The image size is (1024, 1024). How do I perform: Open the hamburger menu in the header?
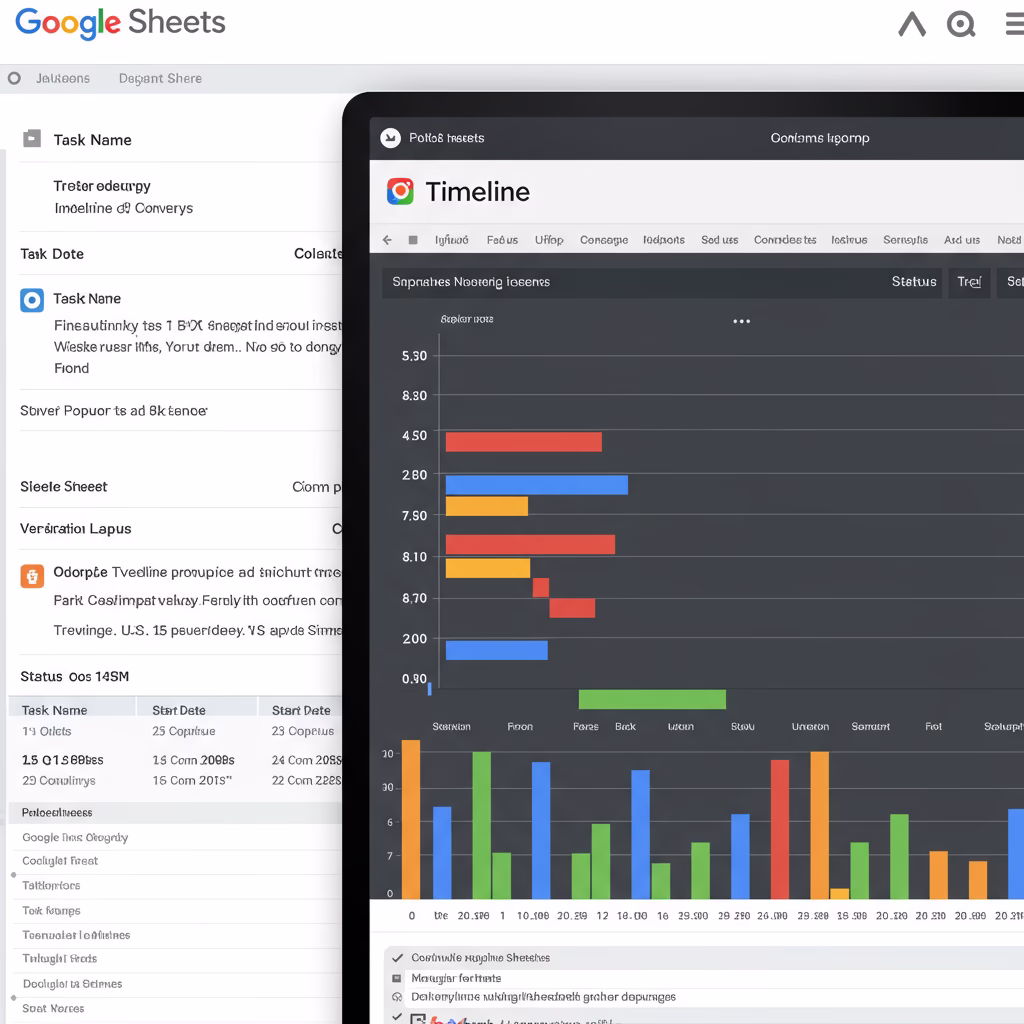pyautogui.click(x=1014, y=25)
